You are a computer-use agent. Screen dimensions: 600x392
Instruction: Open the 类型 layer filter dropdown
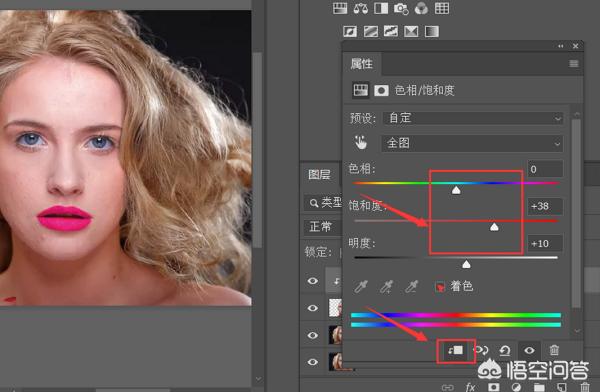(x=323, y=203)
